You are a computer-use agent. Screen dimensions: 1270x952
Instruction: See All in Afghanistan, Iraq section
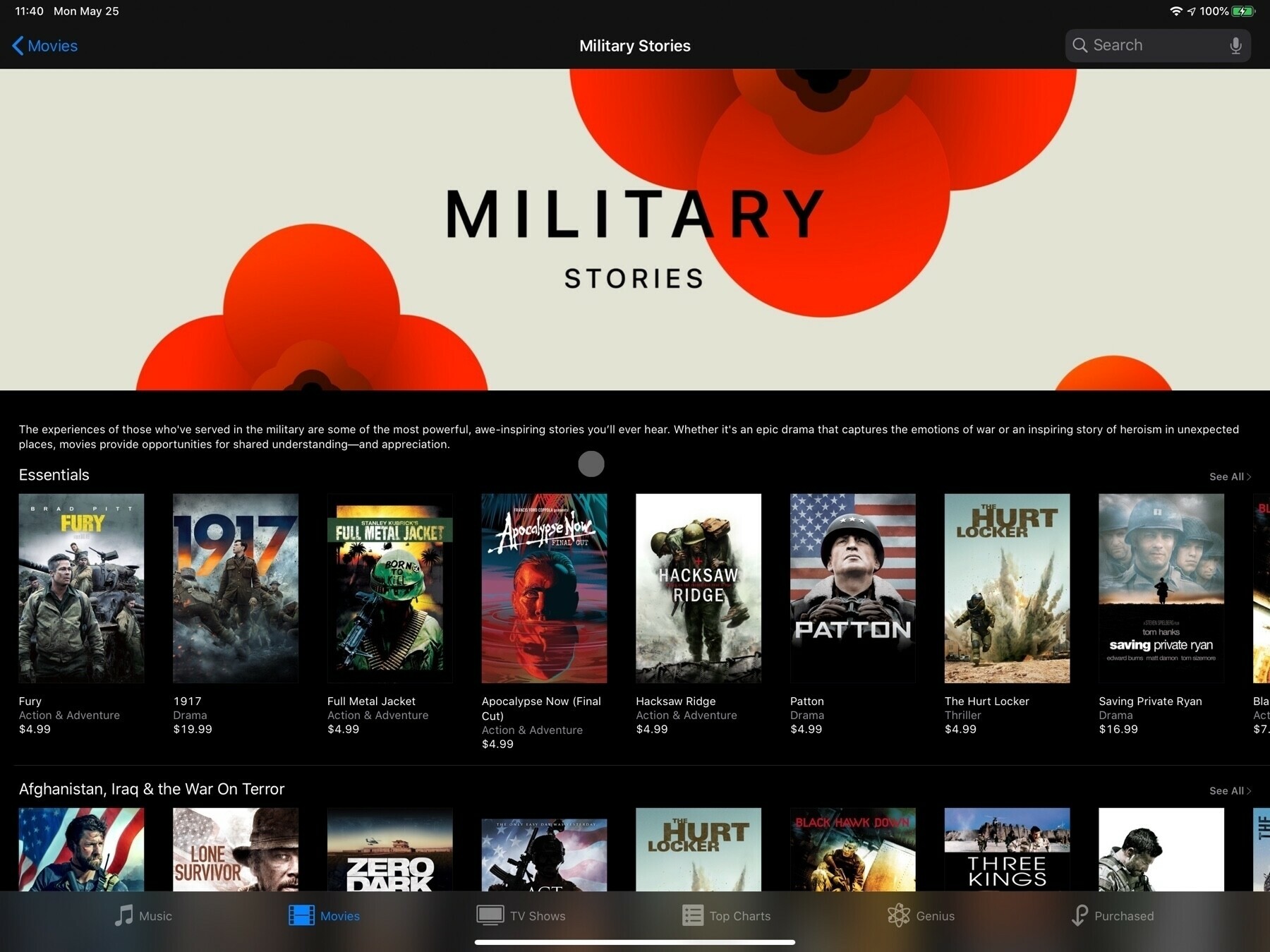click(1230, 791)
